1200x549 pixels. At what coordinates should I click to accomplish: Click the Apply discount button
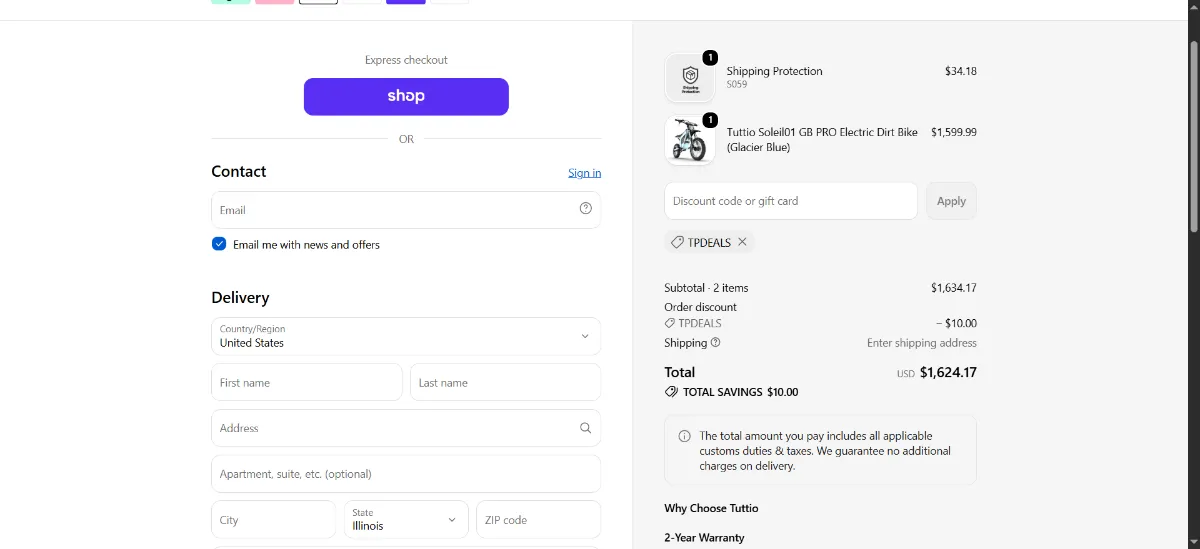951,201
